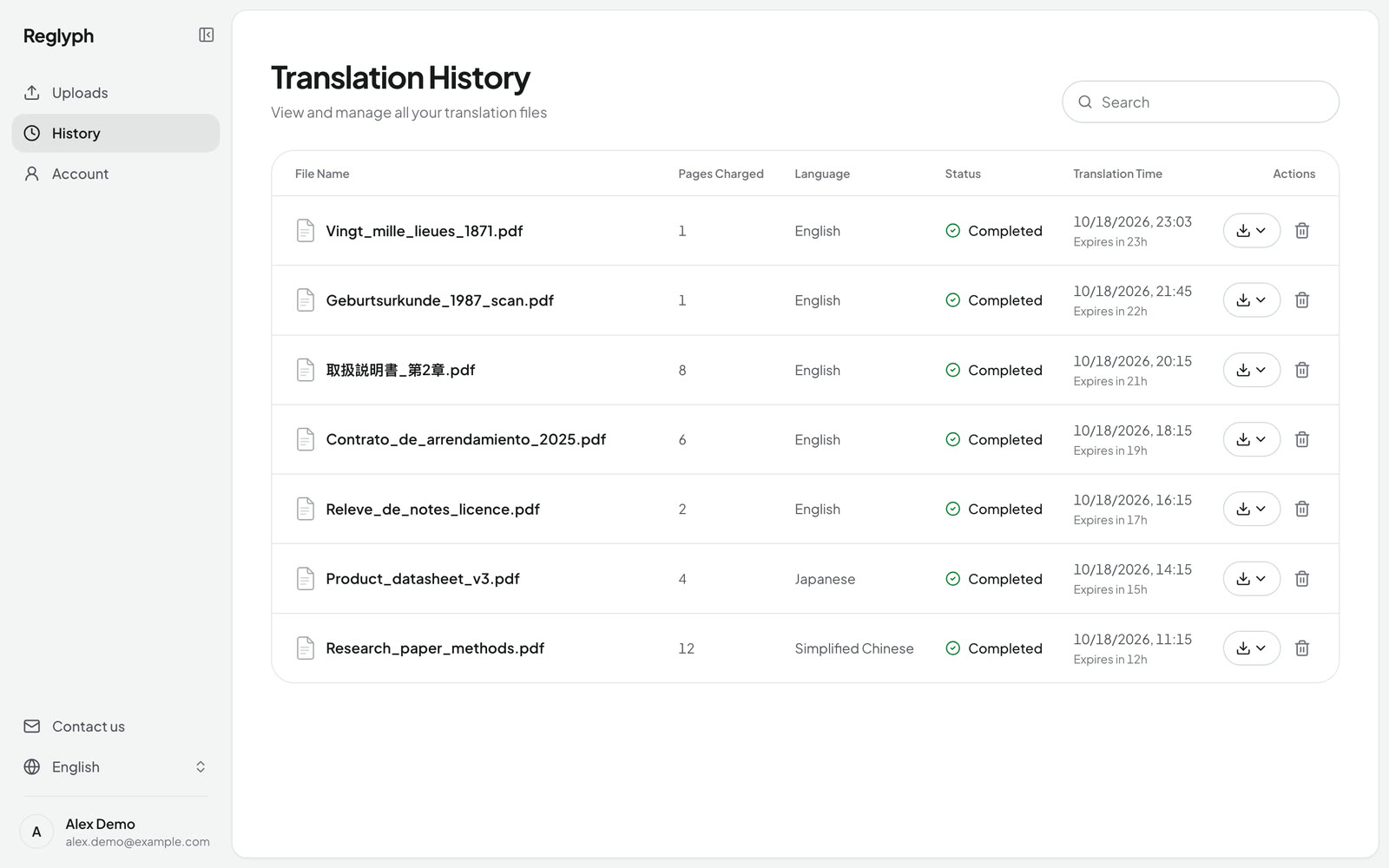Open download dropdown for Vingt_mille_lieues_1871.pdf
The height and width of the screenshot is (868, 1389).
click(1252, 231)
